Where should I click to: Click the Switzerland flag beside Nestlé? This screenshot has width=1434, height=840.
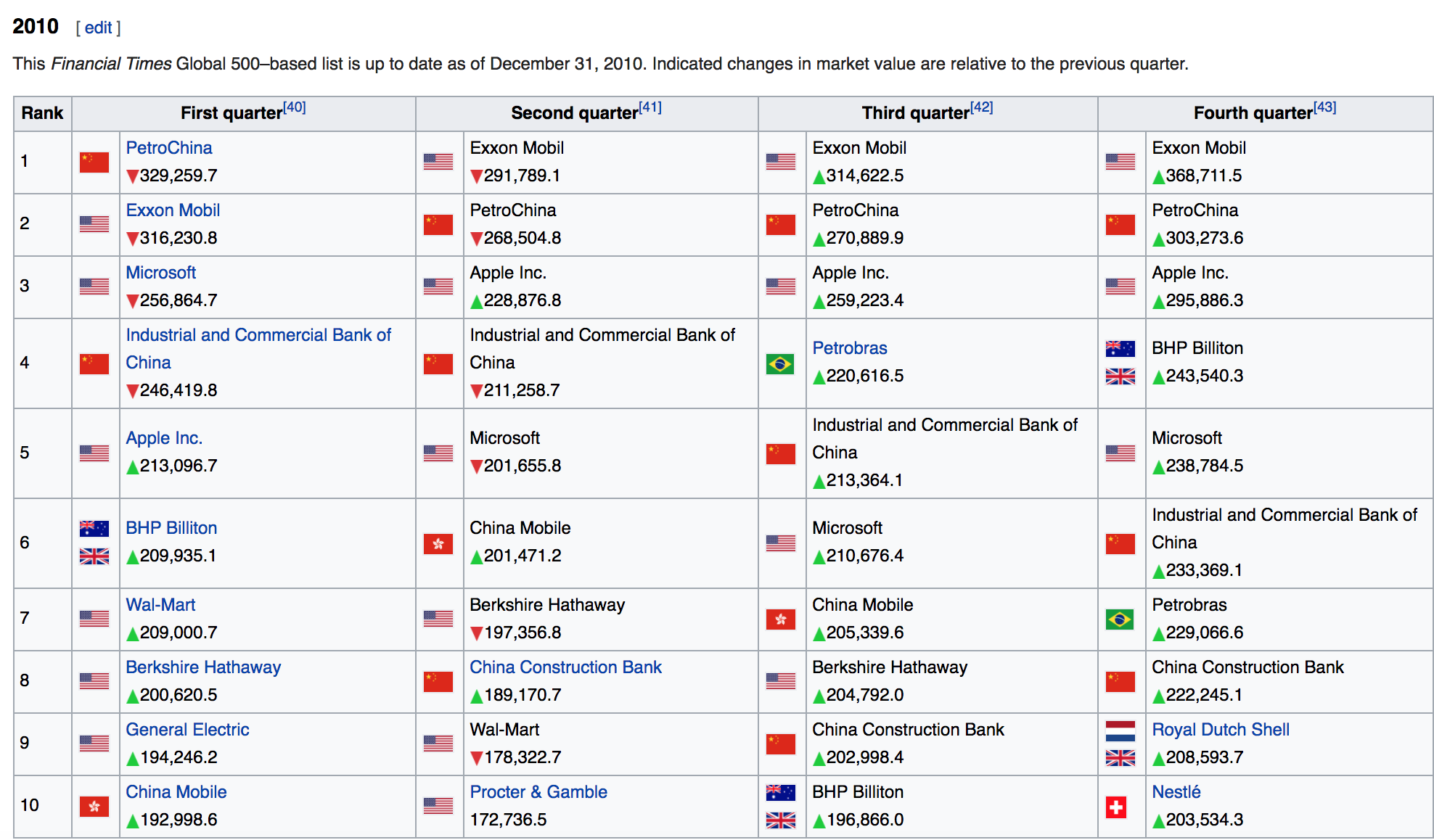click(1116, 807)
